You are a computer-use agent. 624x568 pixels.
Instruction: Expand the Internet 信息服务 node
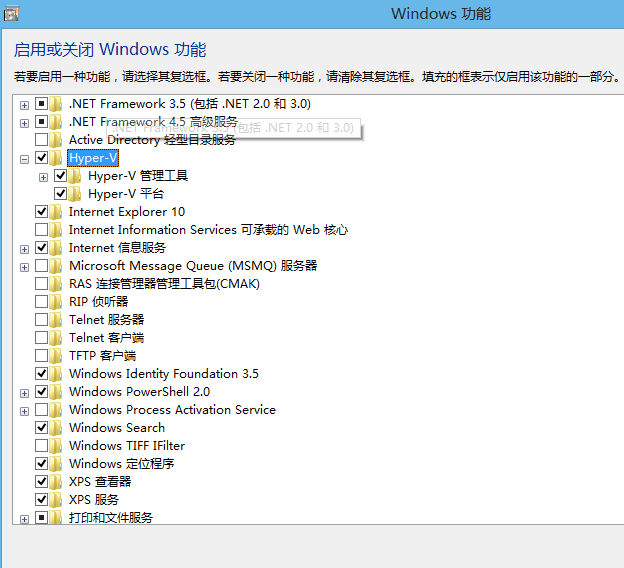(x=24, y=250)
